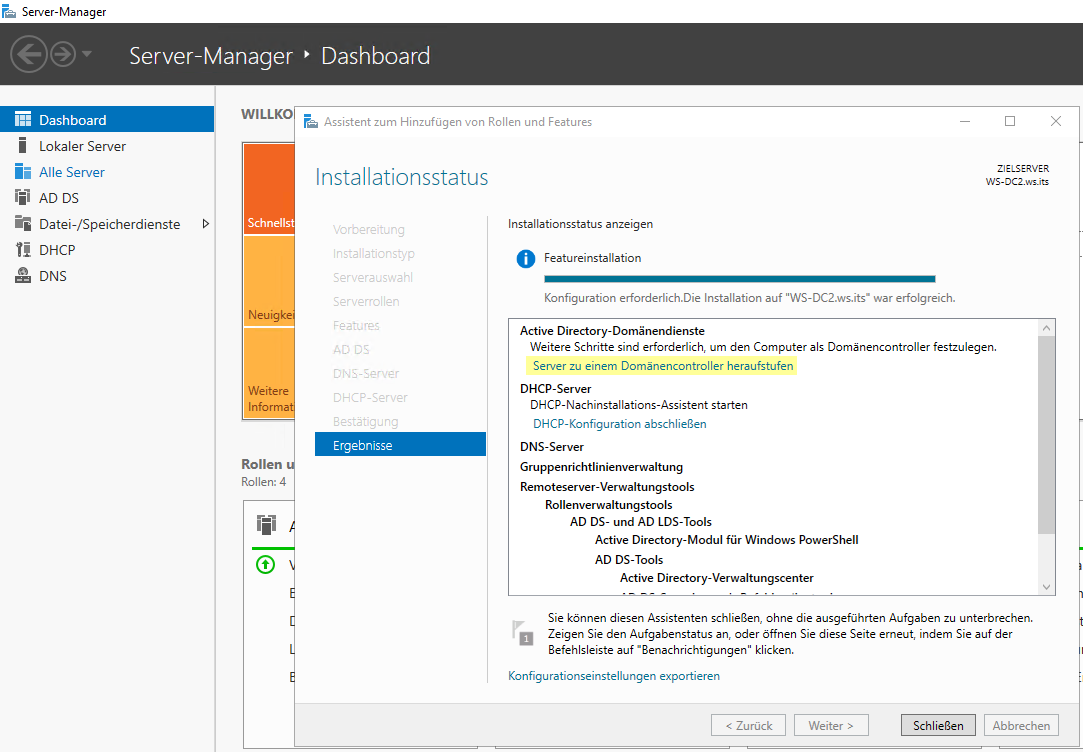
Task: Click the green up-arrow status icon
Action: click(x=265, y=564)
